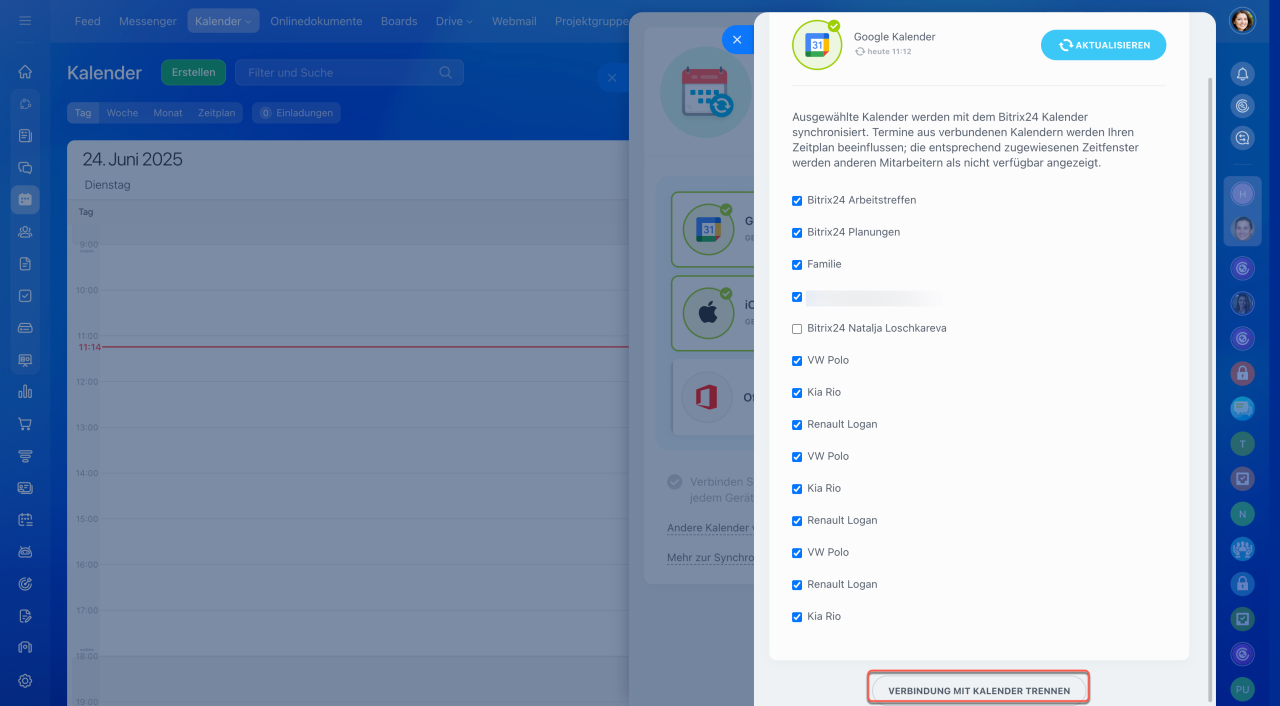Screen dimensions: 1280x706
Task: Open the headset telephony sidebar icon
Action: tap(25, 648)
